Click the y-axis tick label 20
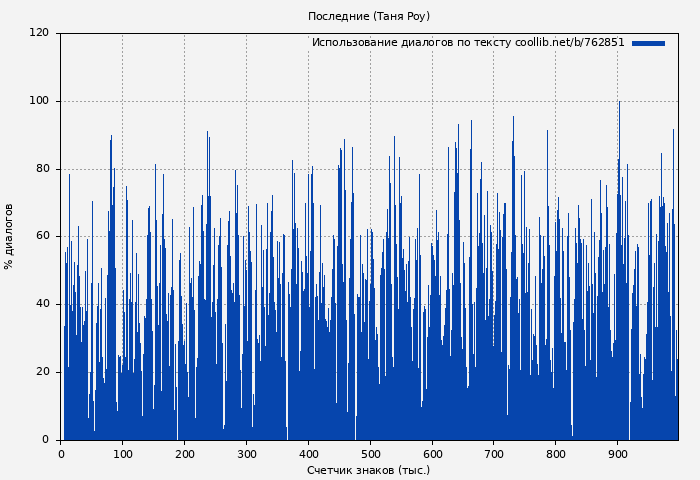This screenshot has width=700, height=480. (x=42, y=372)
